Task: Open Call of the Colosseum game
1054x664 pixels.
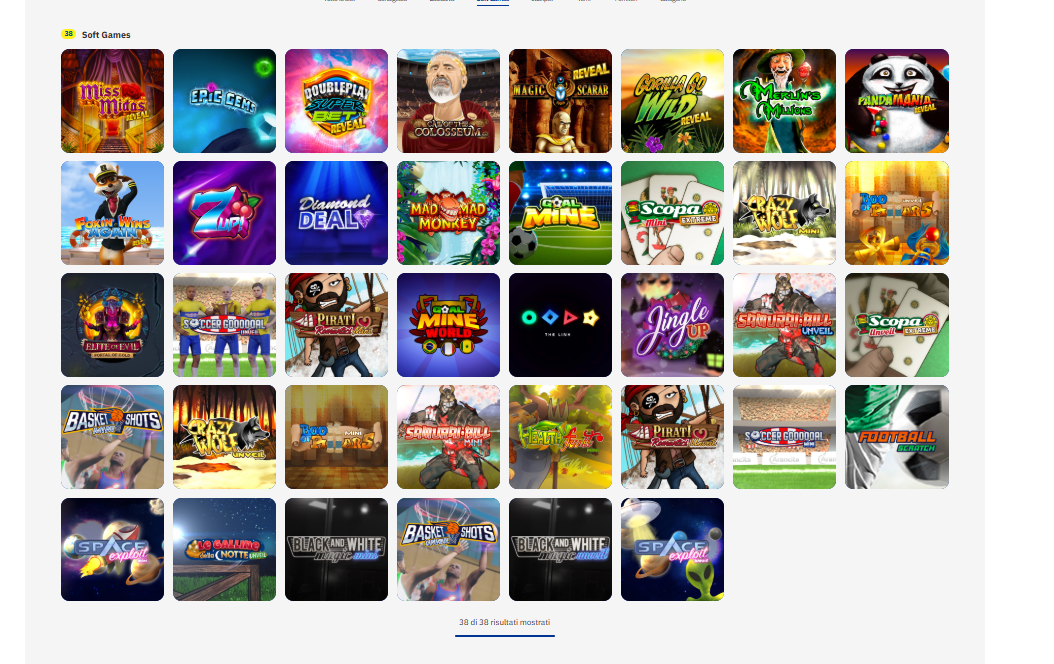Action: pyautogui.click(x=448, y=101)
